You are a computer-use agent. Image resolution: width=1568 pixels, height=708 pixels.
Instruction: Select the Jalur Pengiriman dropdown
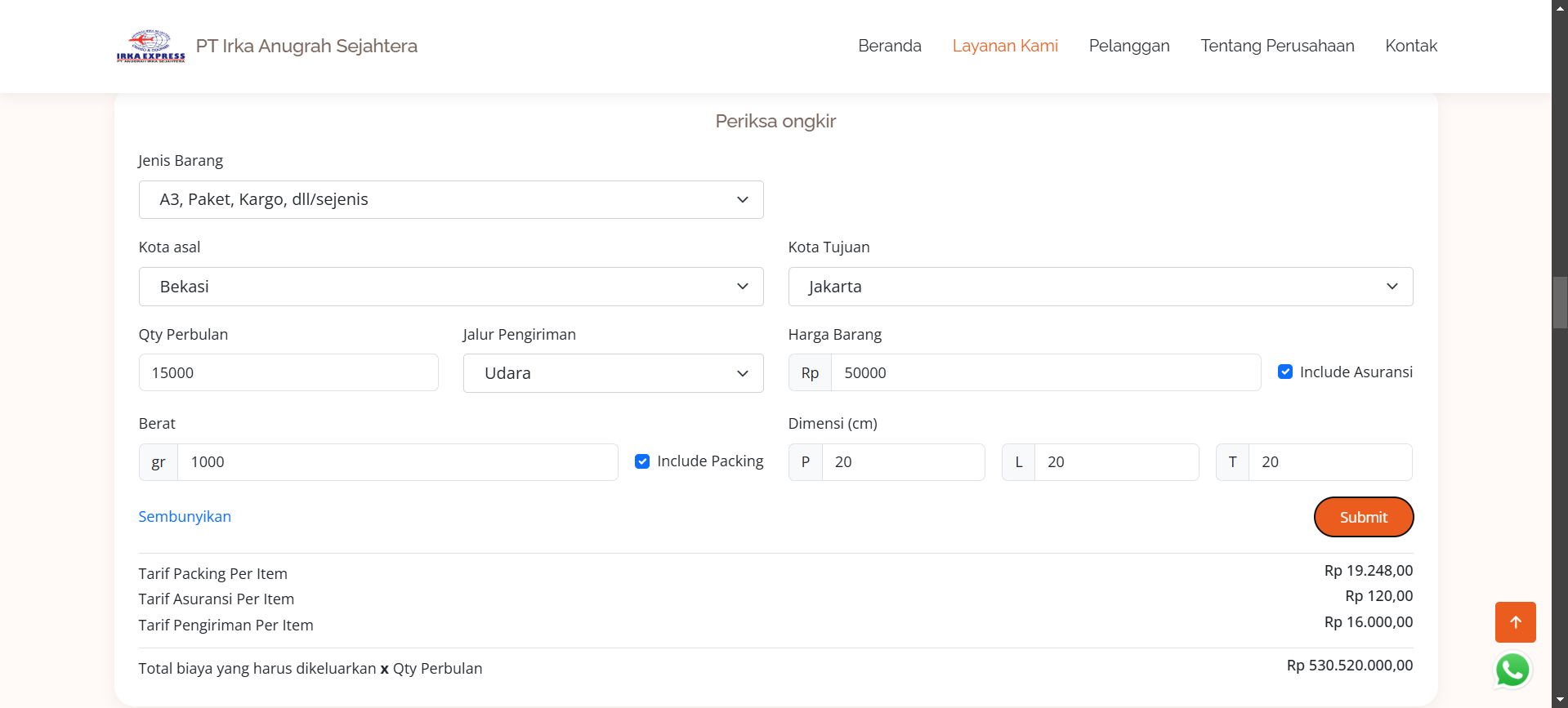(x=613, y=373)
